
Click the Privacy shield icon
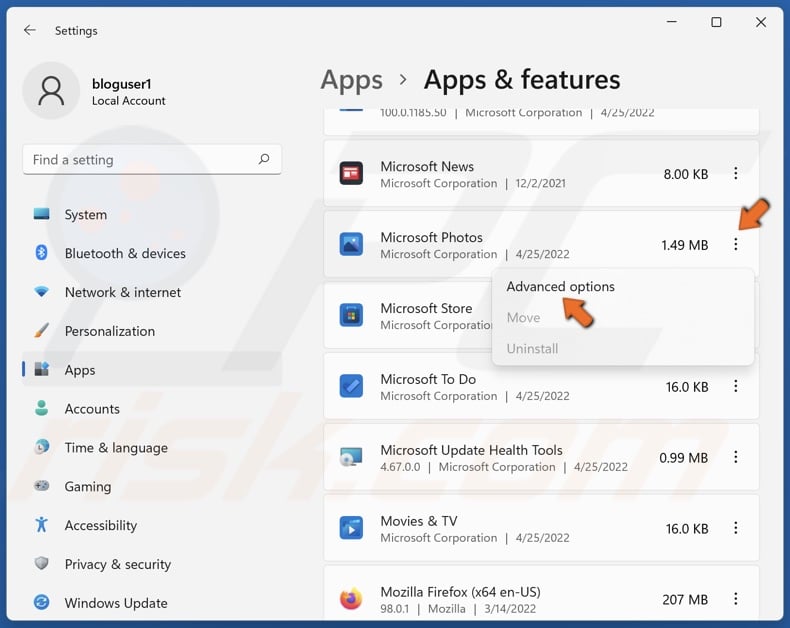[41, 563]
